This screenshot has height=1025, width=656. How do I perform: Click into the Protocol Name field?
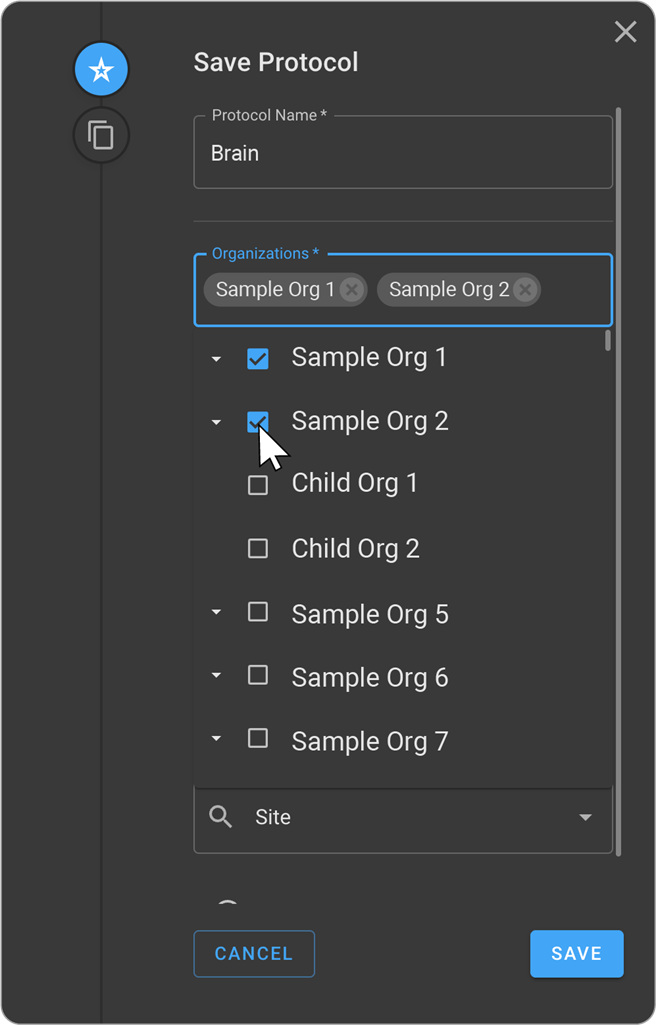[x=402, y=154]
